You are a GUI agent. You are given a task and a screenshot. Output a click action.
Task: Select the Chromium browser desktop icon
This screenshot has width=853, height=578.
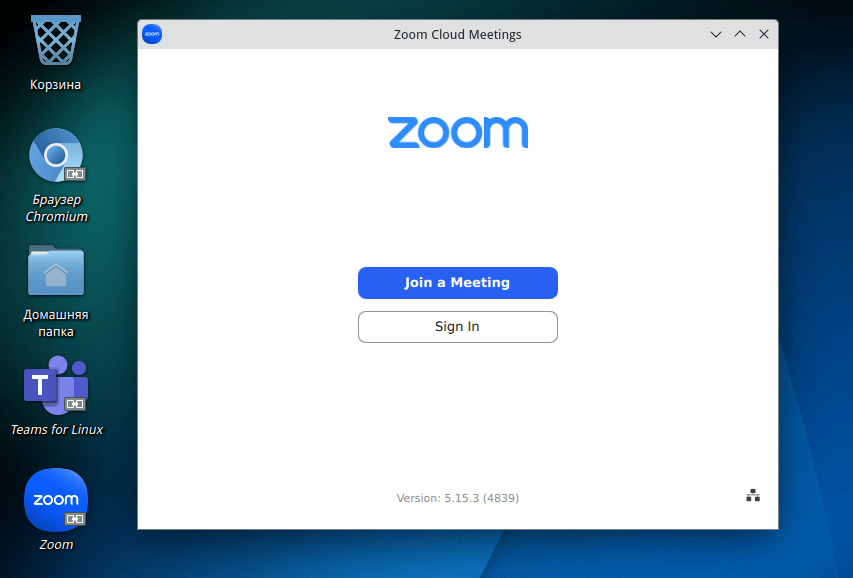56,156
